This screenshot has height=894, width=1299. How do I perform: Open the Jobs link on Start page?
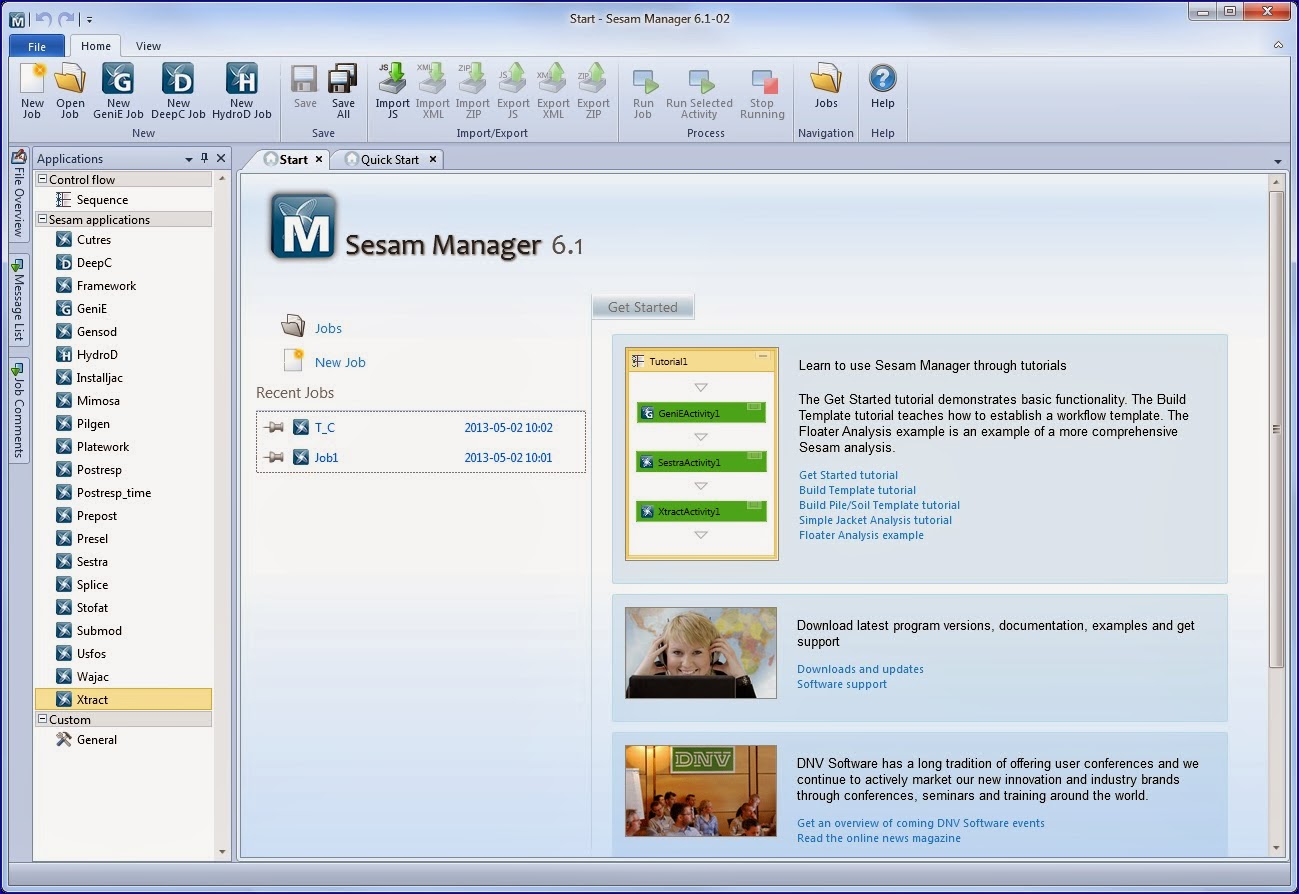click(328, 328)
